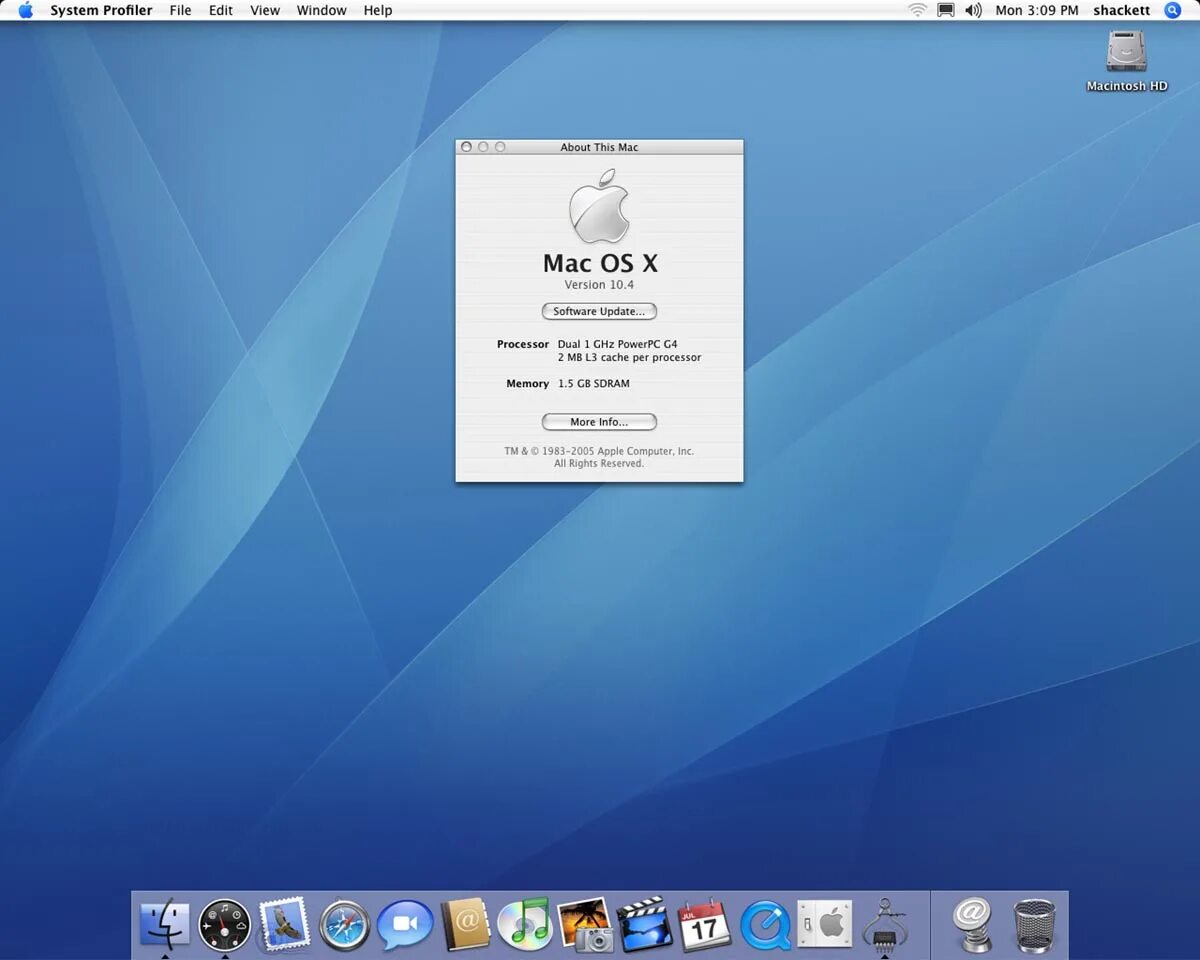Open the Apple menu
The width and height of the screenshot is (1200, 960).
point(26,10)
